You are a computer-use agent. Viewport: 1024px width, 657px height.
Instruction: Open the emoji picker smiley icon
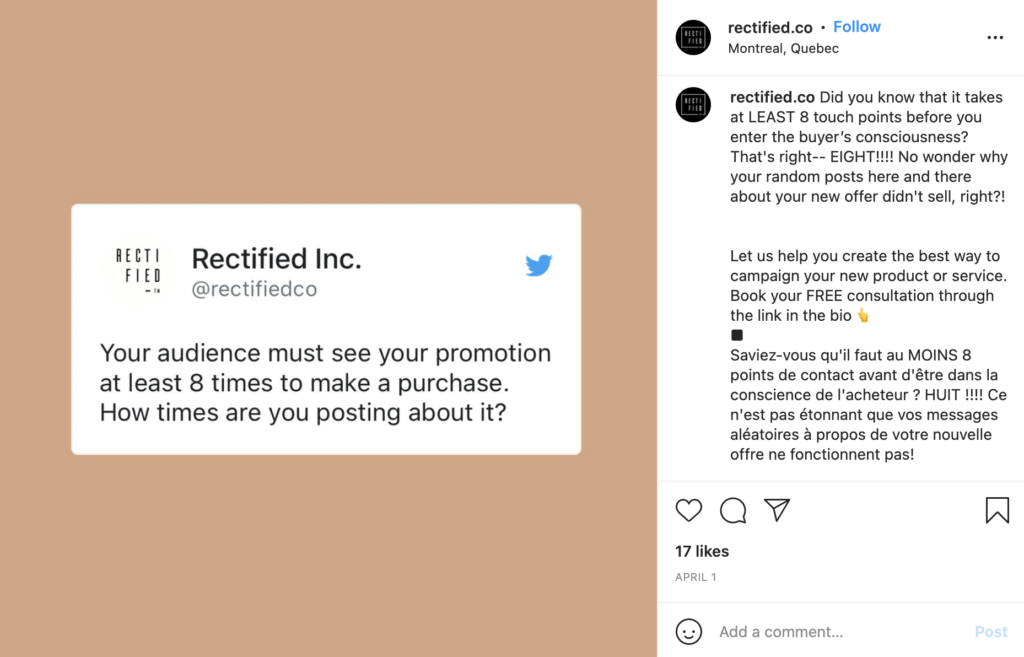coord(689,632)
